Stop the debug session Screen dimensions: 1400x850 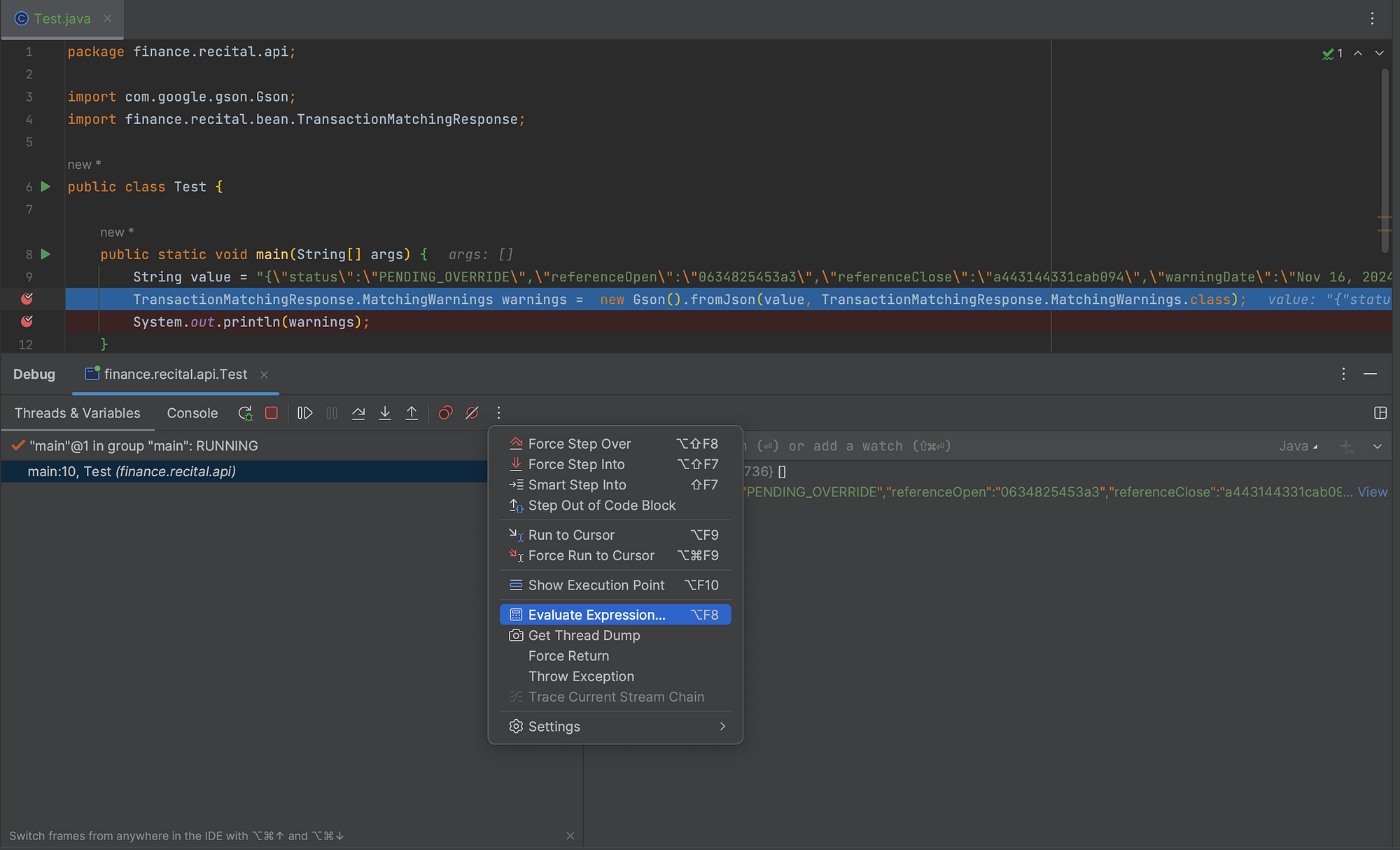[x=272, y=413]
